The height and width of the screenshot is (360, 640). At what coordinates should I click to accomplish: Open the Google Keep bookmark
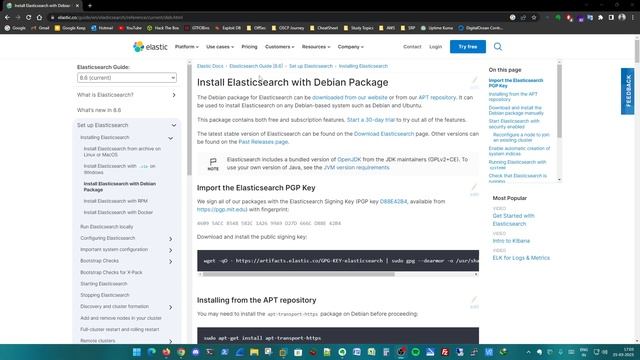[x=70, y=28]
